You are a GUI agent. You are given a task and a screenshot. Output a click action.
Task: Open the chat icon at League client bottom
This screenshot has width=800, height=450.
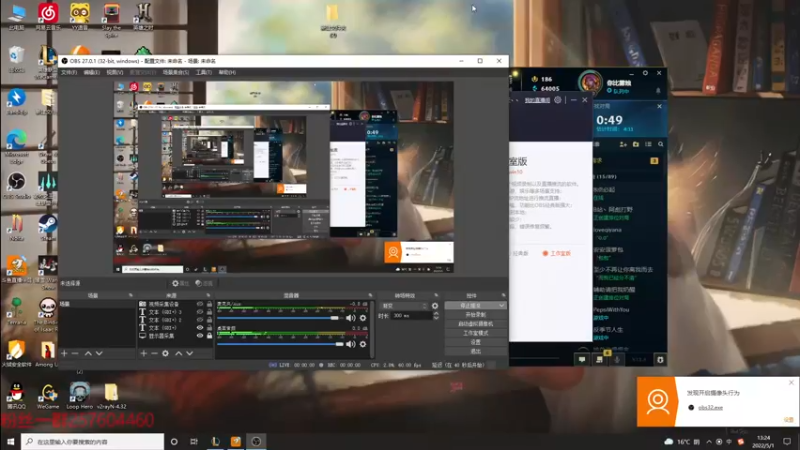(582, 360)
